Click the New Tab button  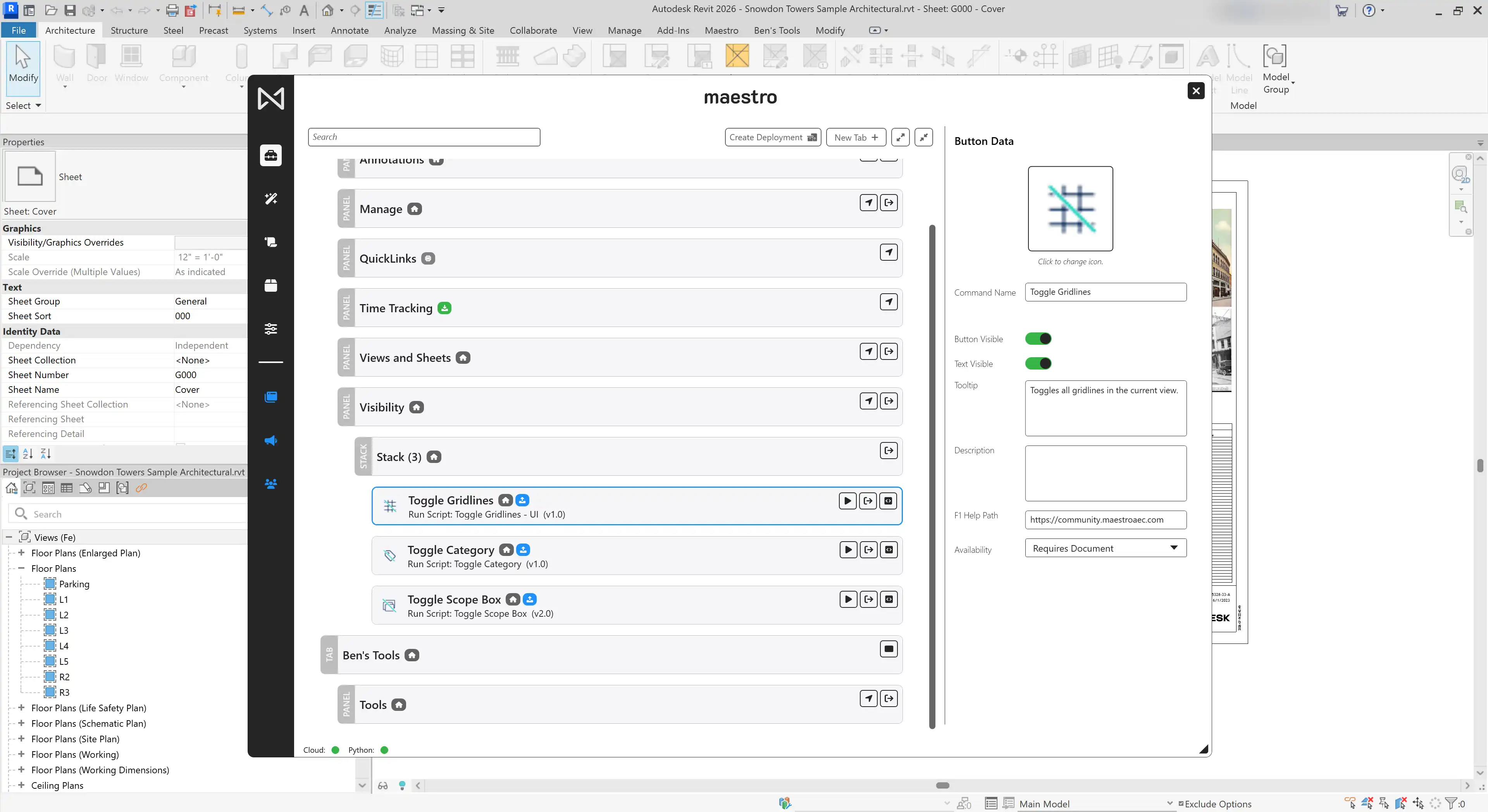tap(856, 138)
